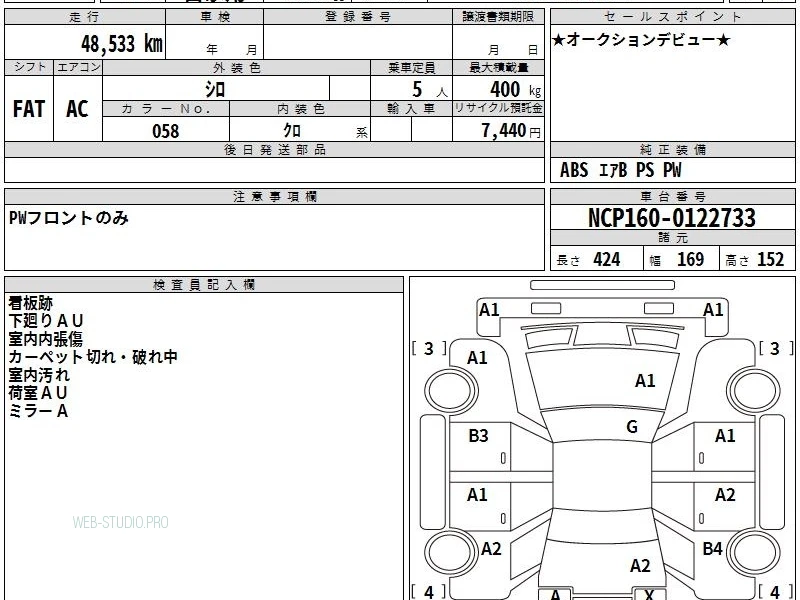The image size is (800, 600).
Task: Select the note PWフロントのみ
Action: coord(68,218)
